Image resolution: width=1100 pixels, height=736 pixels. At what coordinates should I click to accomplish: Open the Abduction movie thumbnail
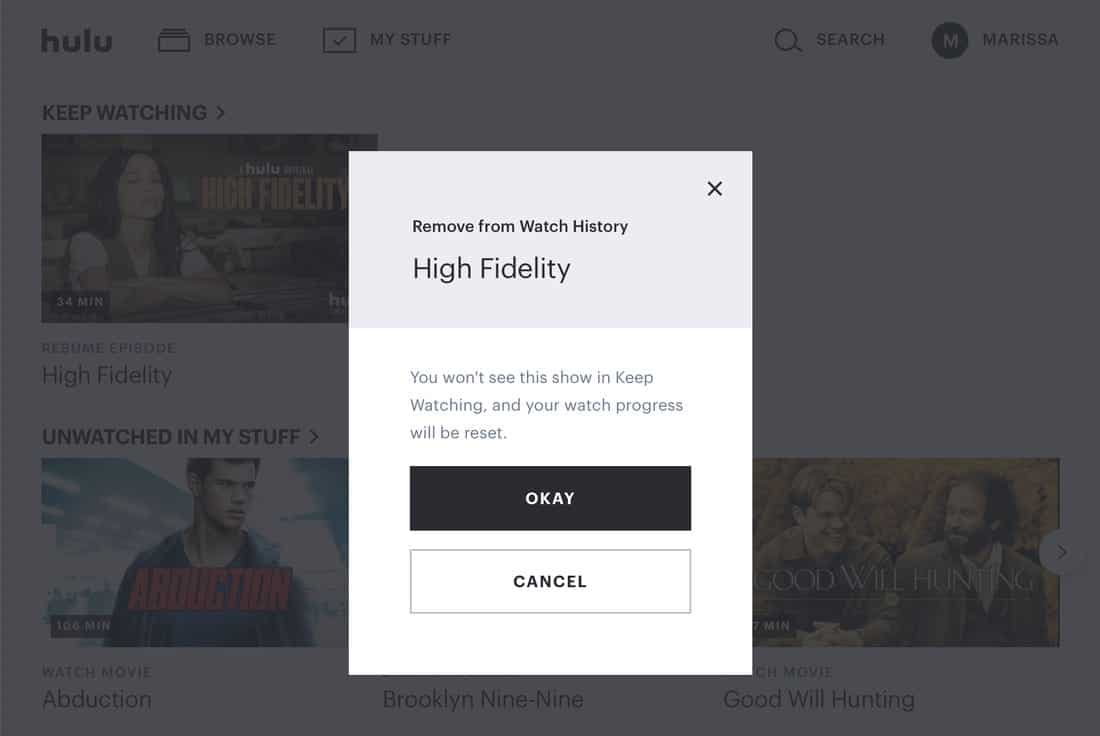tap(195, 552)
